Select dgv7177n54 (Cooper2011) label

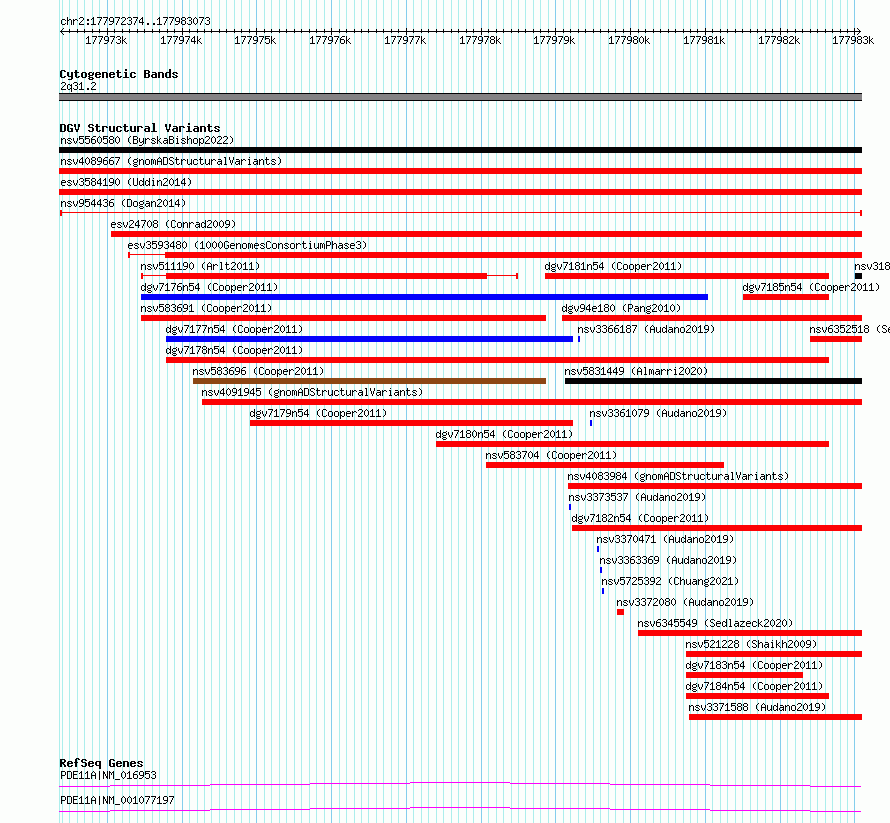(x=234, y=329)
